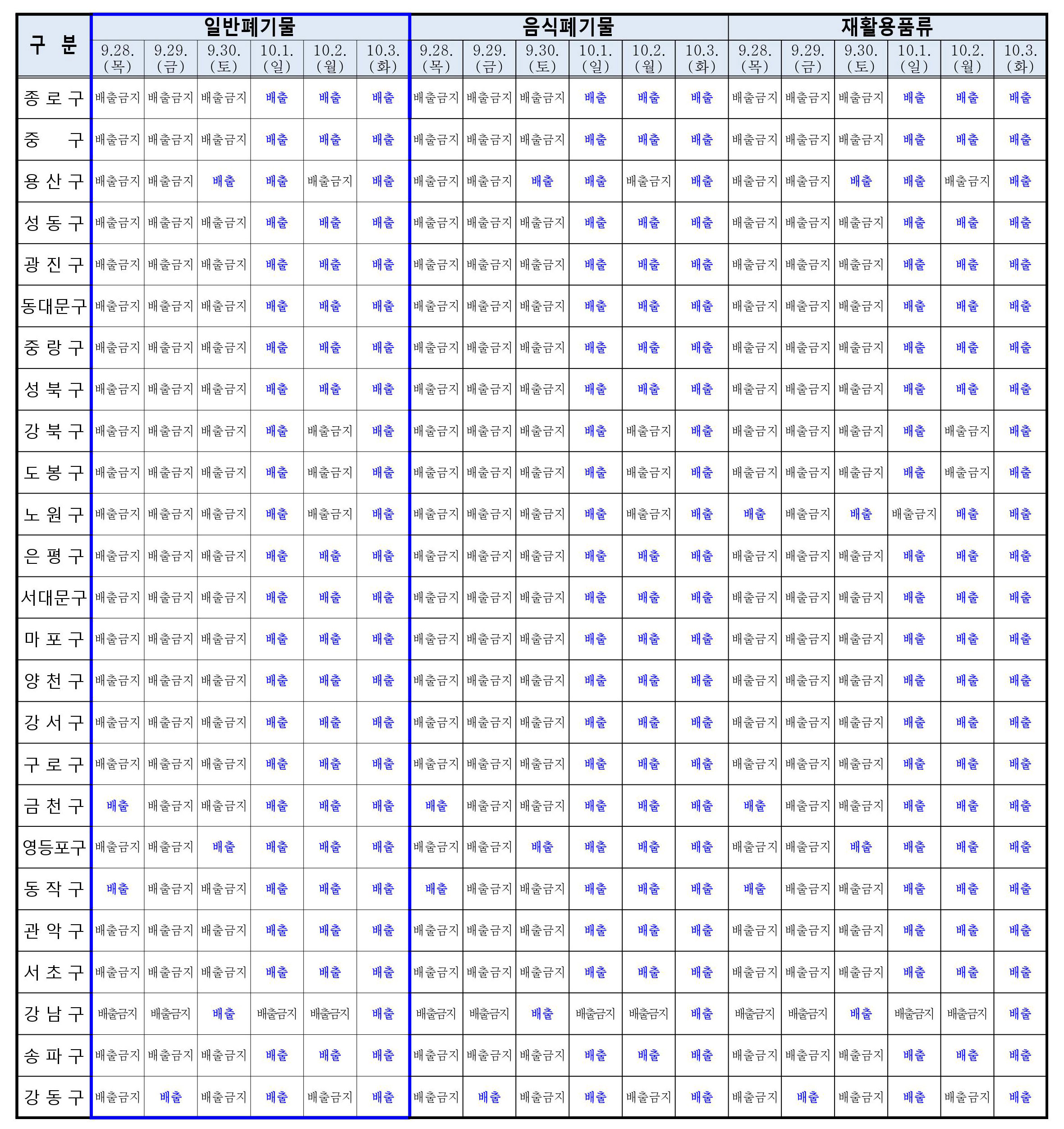Select the 음식폐기물 column group header
Image resolution: width=1064 pixels, height=1129 pixels.
coord(569,27)
